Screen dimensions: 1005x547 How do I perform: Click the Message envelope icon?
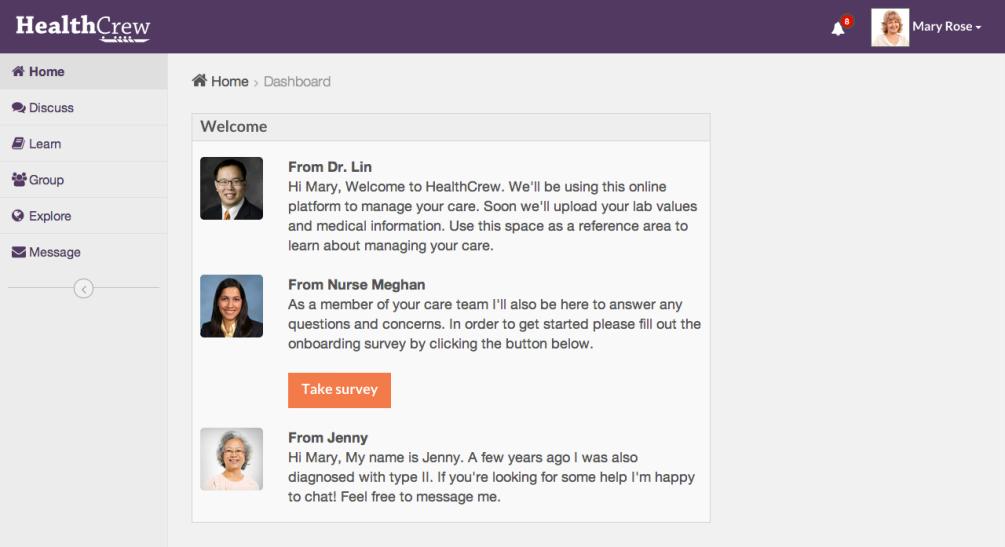pos(19,252)
